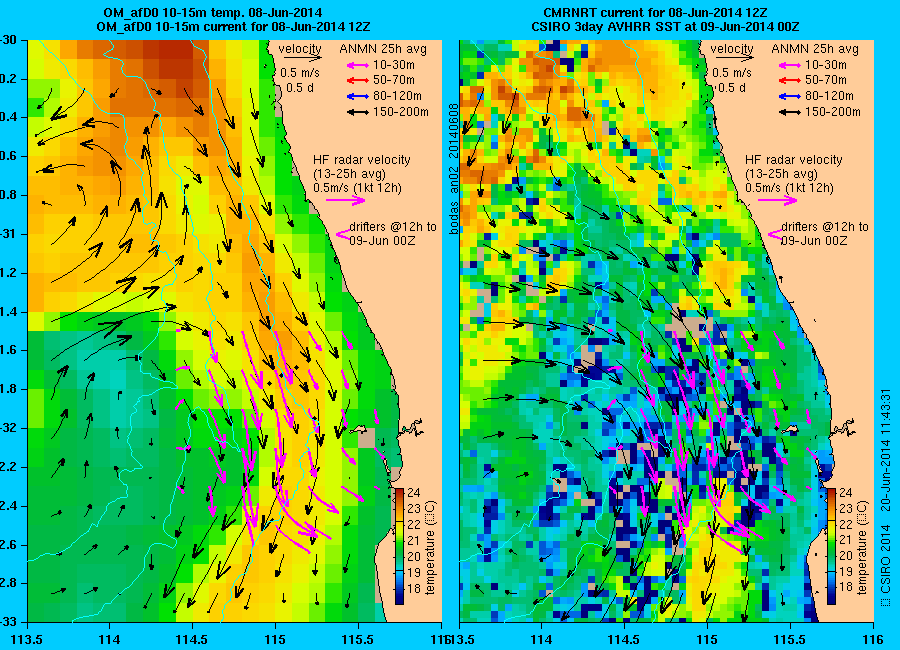Click blue 80-120m legend arrow in left panel
Screen dimensions: 900x650
pyautogui.click(x=358, y=96)
